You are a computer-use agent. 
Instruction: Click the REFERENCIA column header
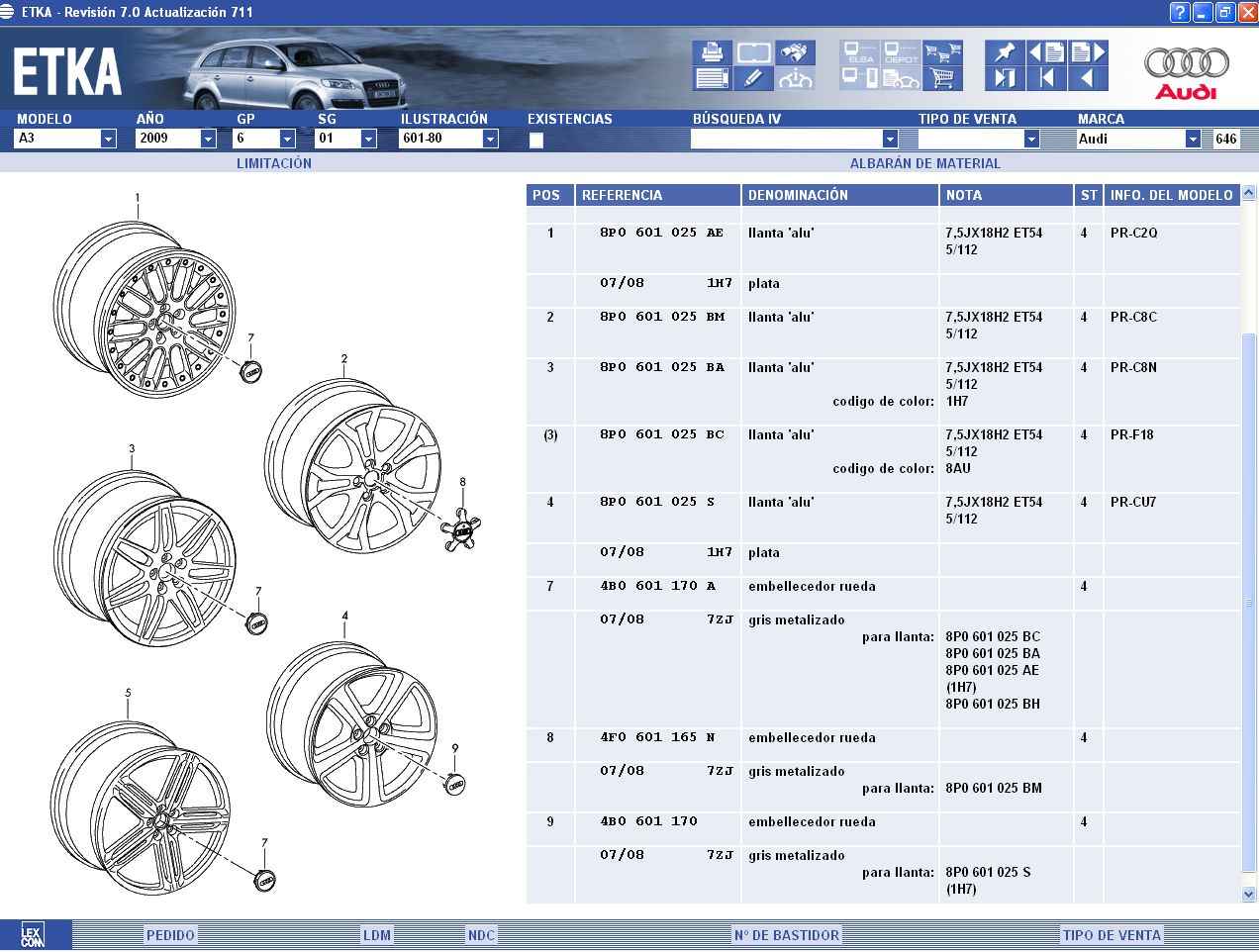coord(658,195)
